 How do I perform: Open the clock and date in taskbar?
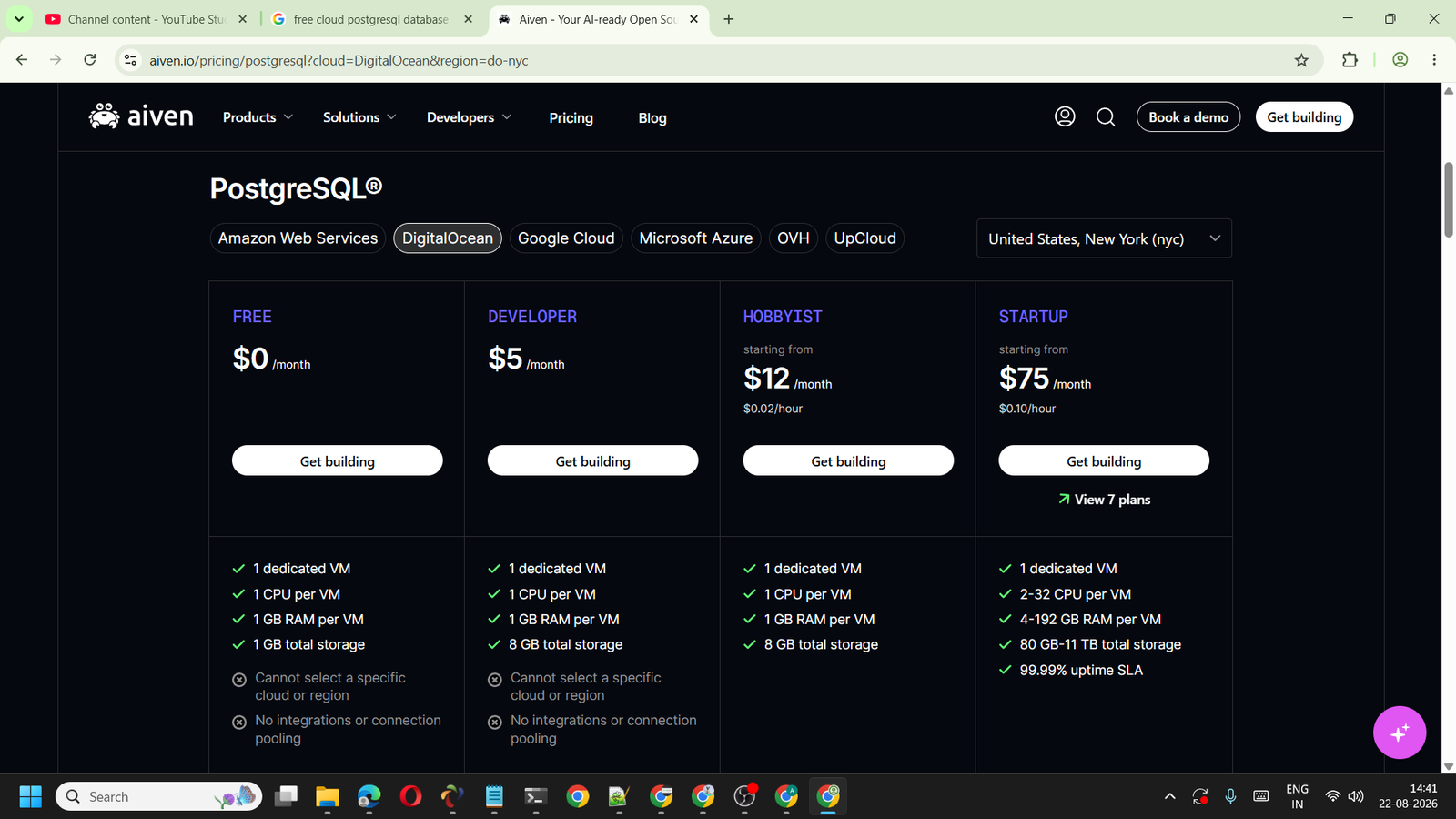[1408, 796]
